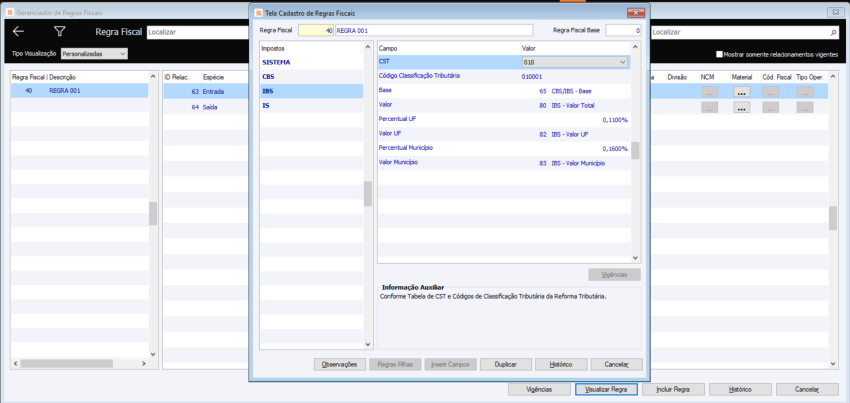Open the Tipo Oper. ellipsis button in Entrada row
Viewport: 850px width, 403px height.
(x=804, y=92)
